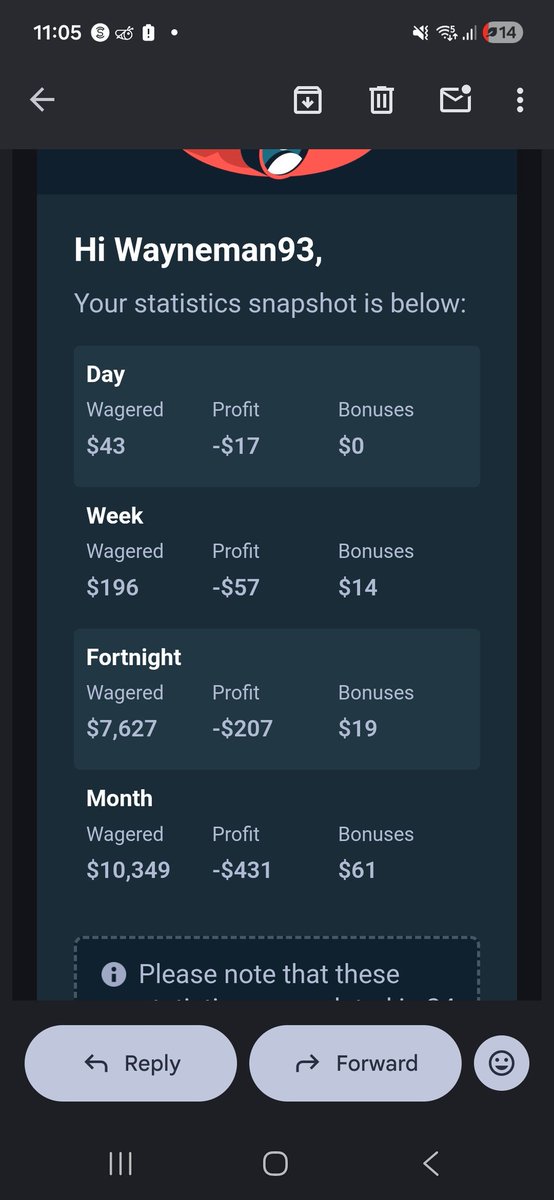Archive this email with the box icon
Screen dimensions: 554x1200
(307, 99)
